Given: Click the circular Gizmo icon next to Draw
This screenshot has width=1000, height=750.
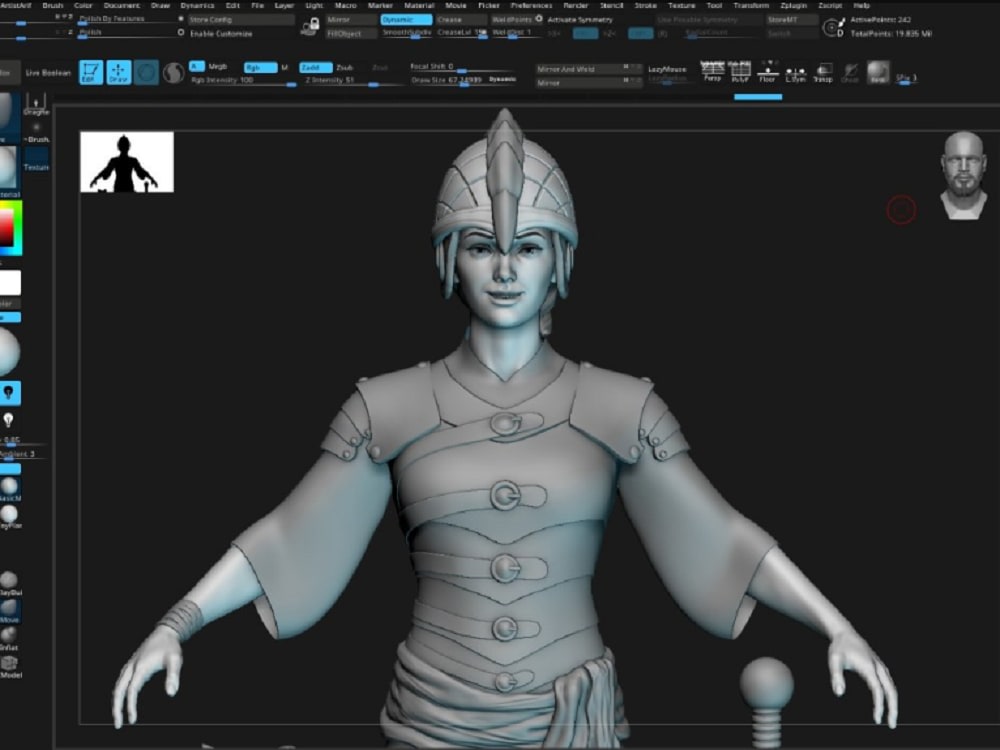Looking at the screenshot, I should pos(146,72).
